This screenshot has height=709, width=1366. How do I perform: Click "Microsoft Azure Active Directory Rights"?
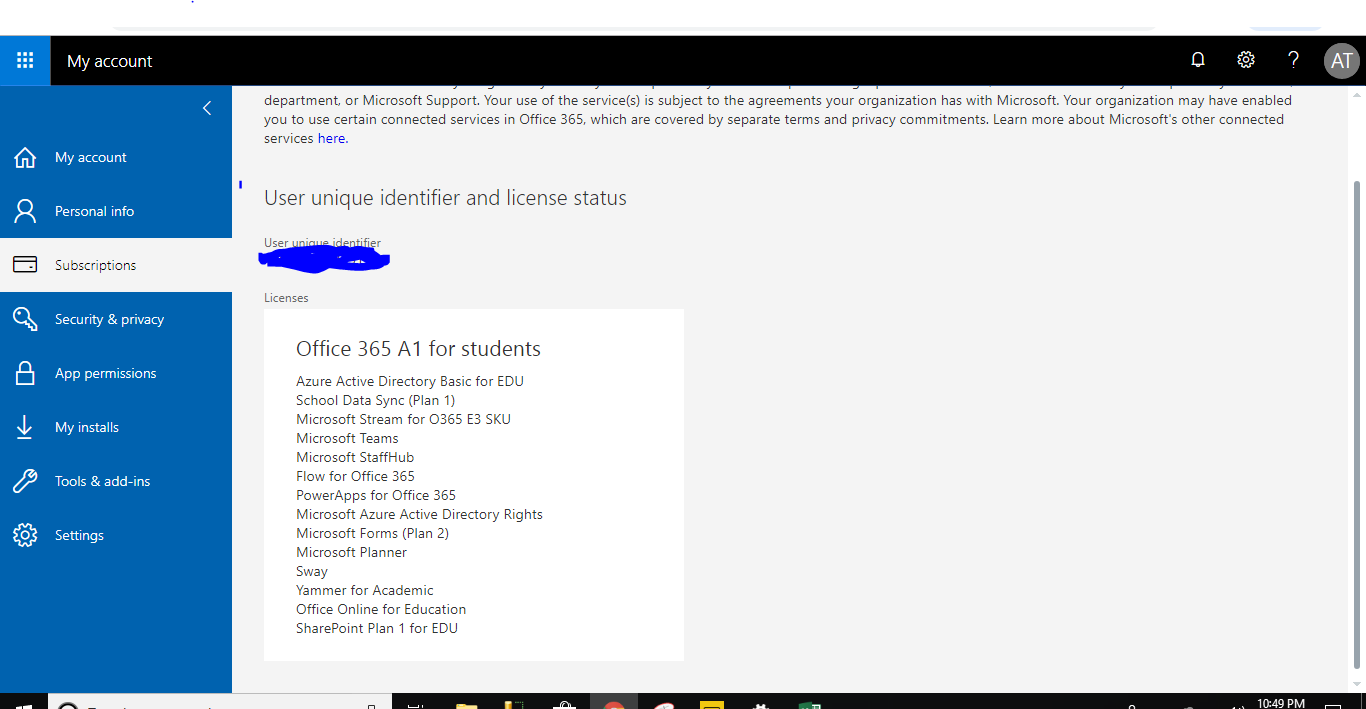419,514
